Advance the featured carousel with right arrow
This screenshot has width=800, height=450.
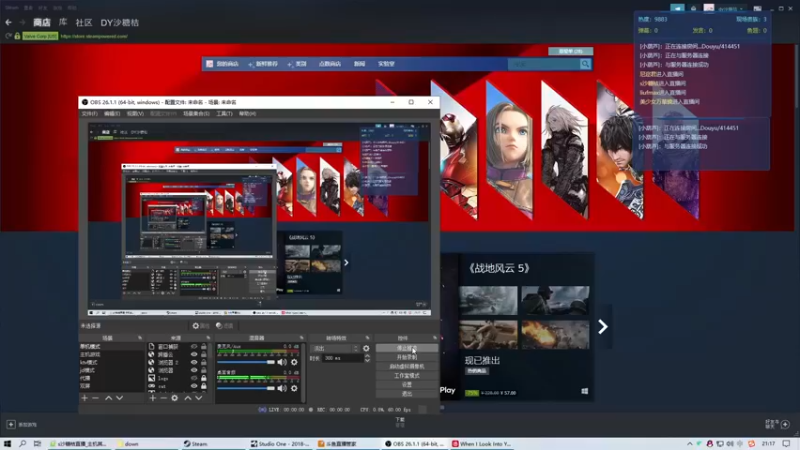(x=603, y=327)
